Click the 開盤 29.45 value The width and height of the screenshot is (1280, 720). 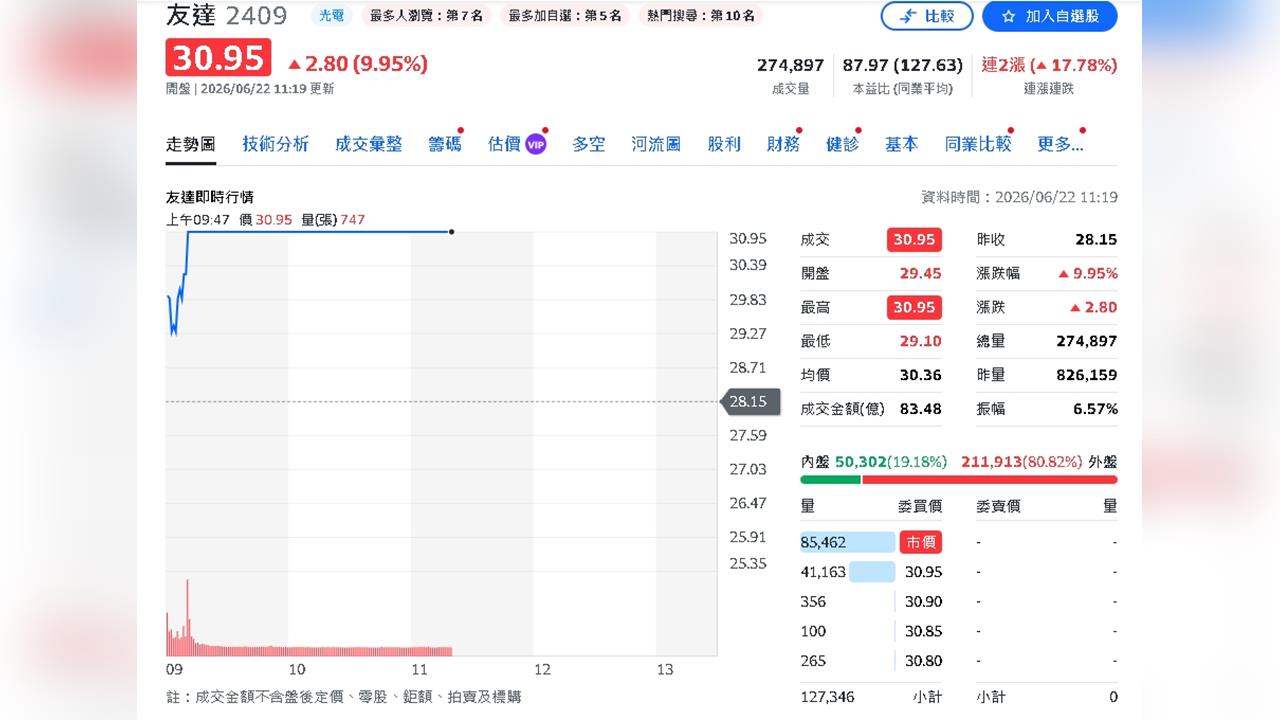921,274
